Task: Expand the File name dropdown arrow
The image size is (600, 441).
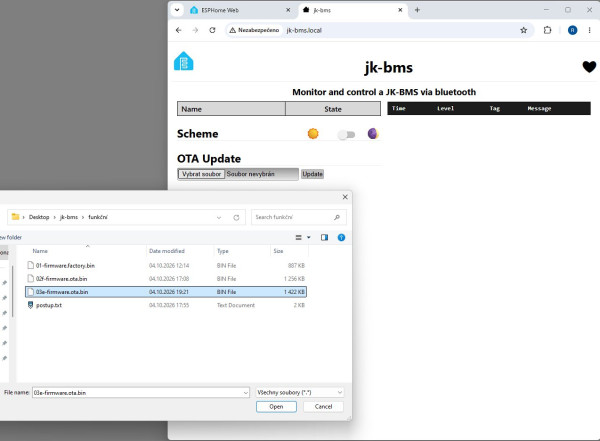Action: click(x=246, y=393)
